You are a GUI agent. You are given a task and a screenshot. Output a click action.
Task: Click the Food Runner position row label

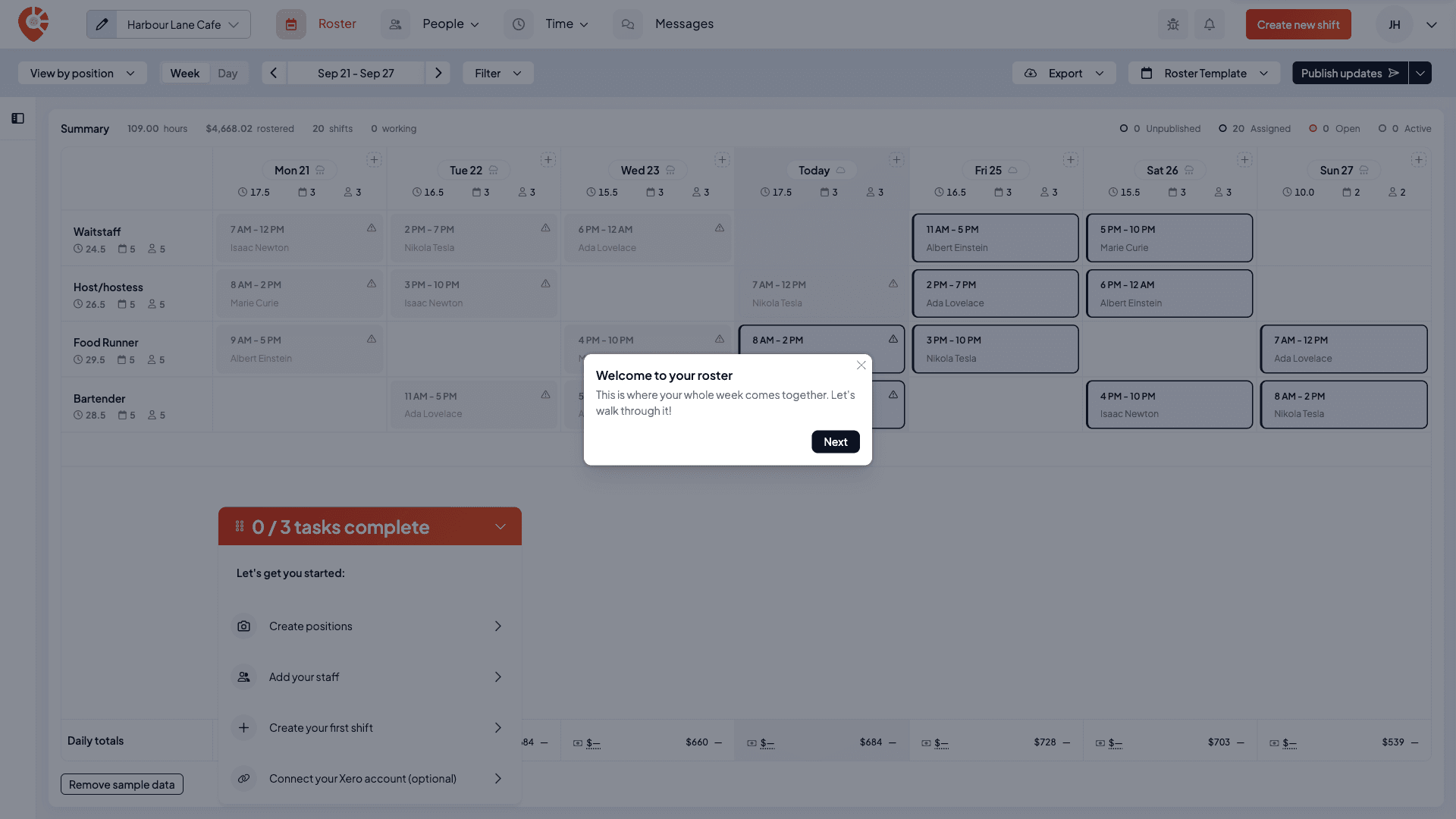point(105,343)
